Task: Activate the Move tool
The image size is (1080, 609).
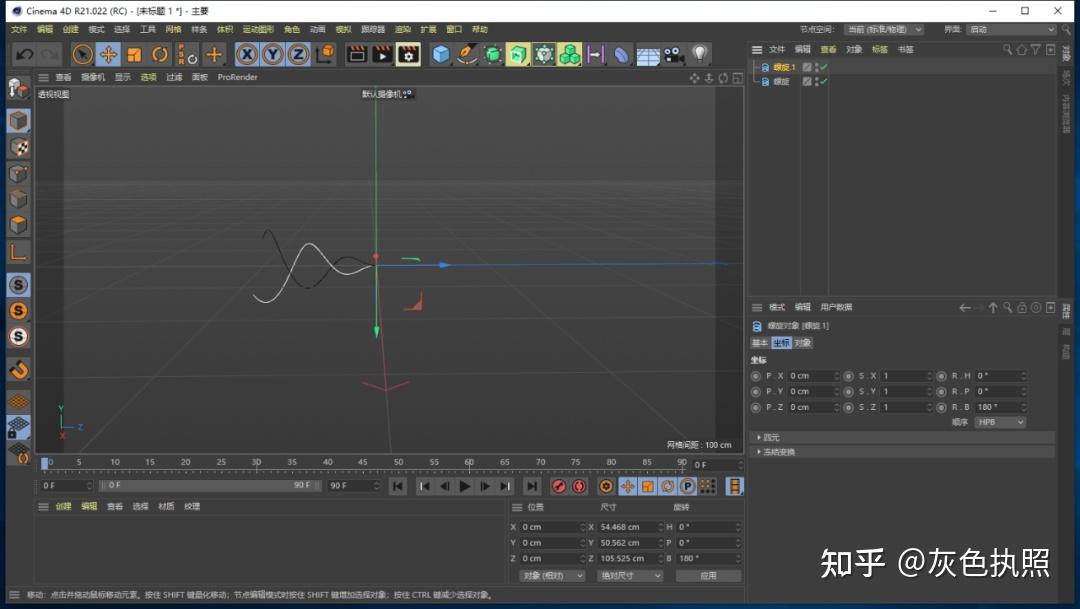Action: 108,54
